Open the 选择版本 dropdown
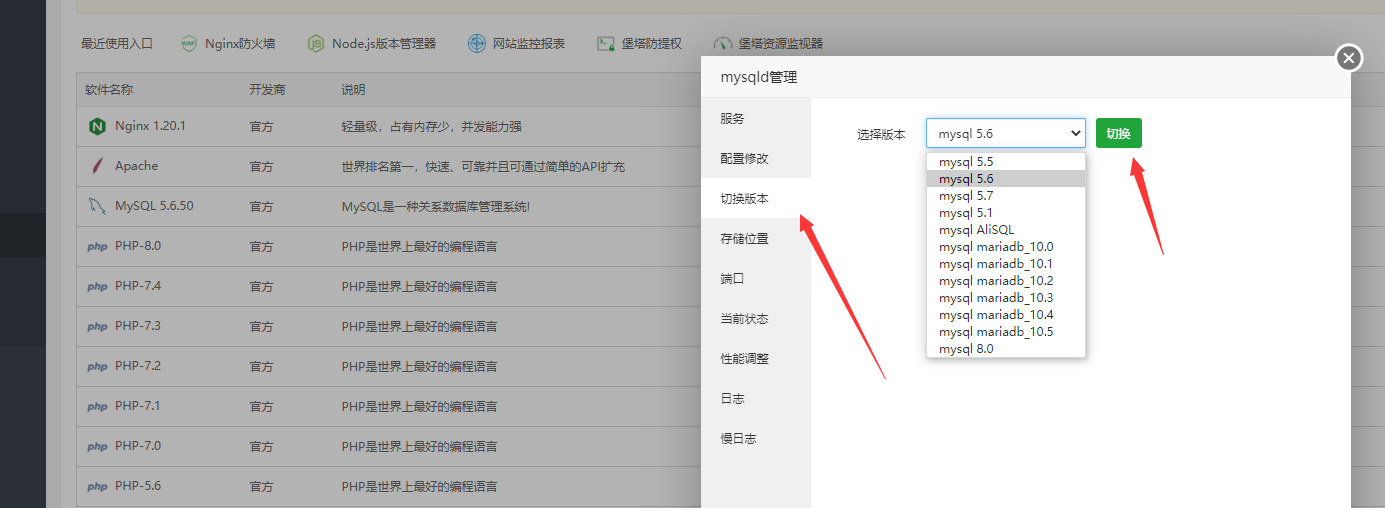Viewport: 1385px width, 508px height. 1006,133
